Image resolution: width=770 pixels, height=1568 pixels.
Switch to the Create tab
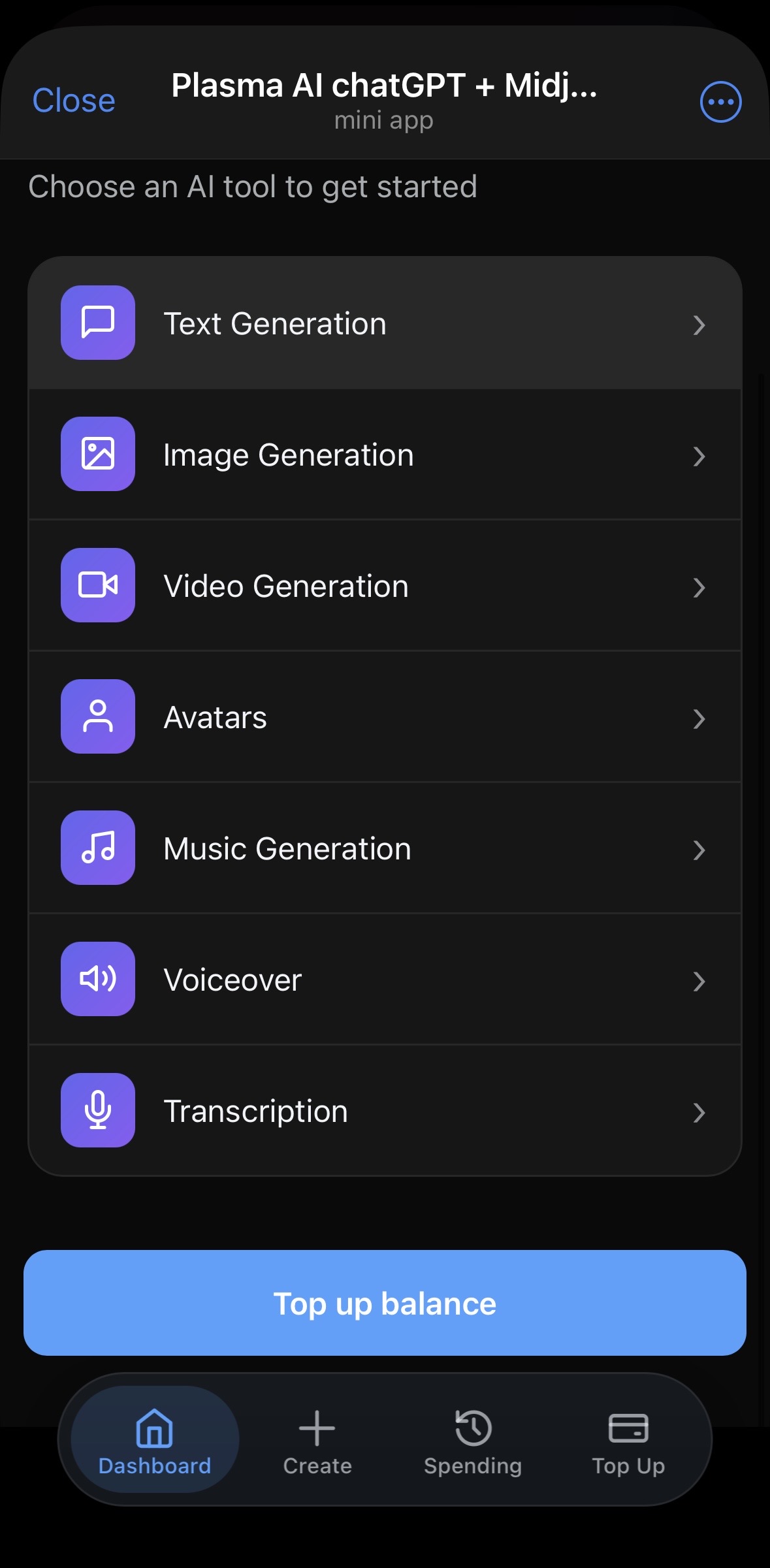[317, 1442]
